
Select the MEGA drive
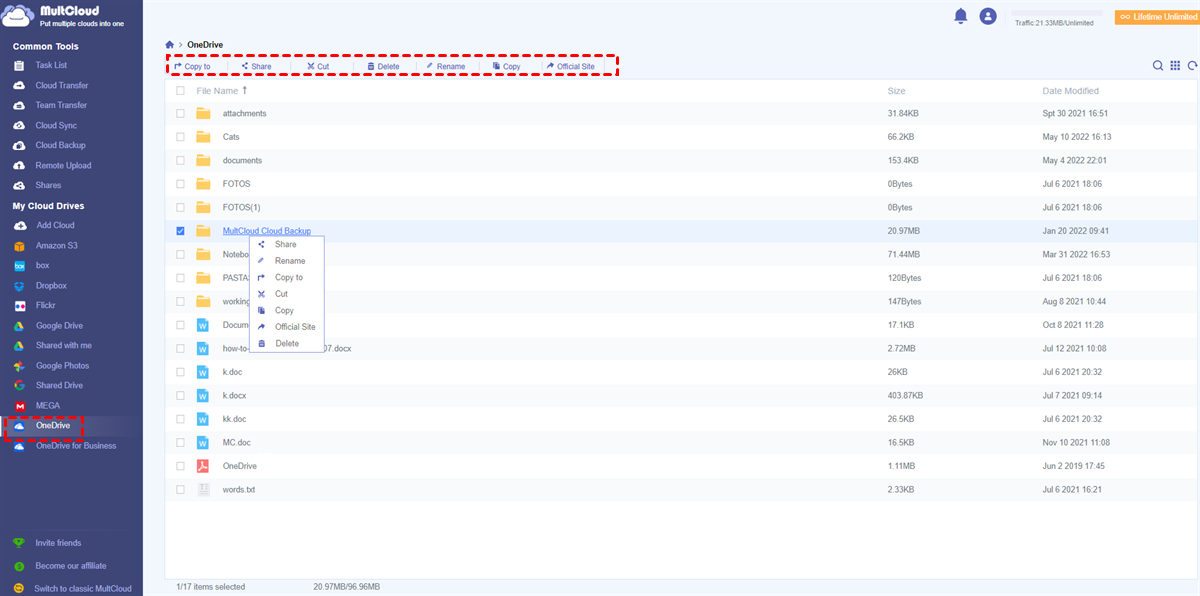[48, 405]
